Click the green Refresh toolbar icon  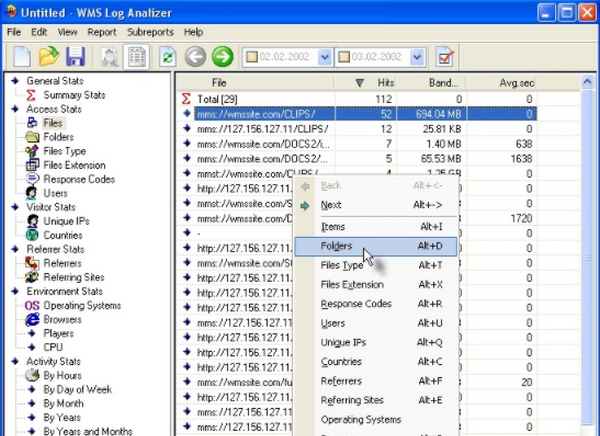click(168, 57)
